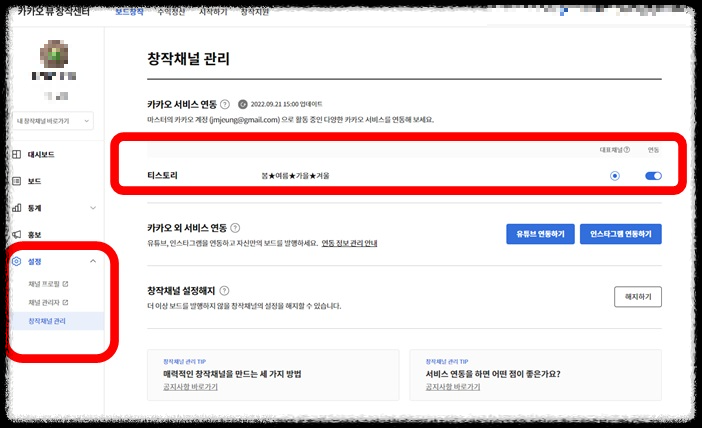Click external link icon next to 채널 프로필
This screenshot has width=702, height=428.
[65, 284]
